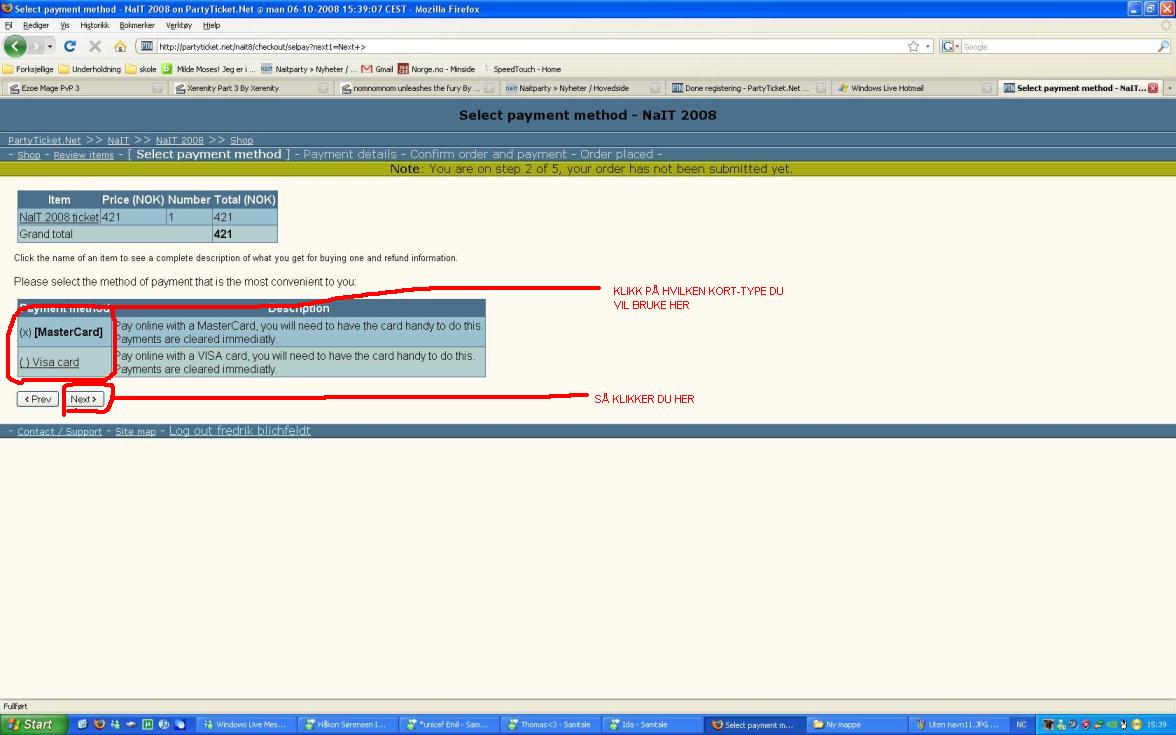Switch to Ny mappe taskbar window
1176x735 pixels.
855,724
